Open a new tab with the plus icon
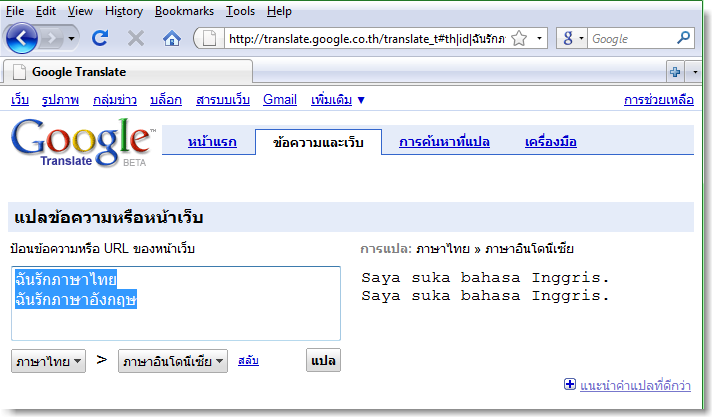Screen dimensions: 712x417 [675, 72]
